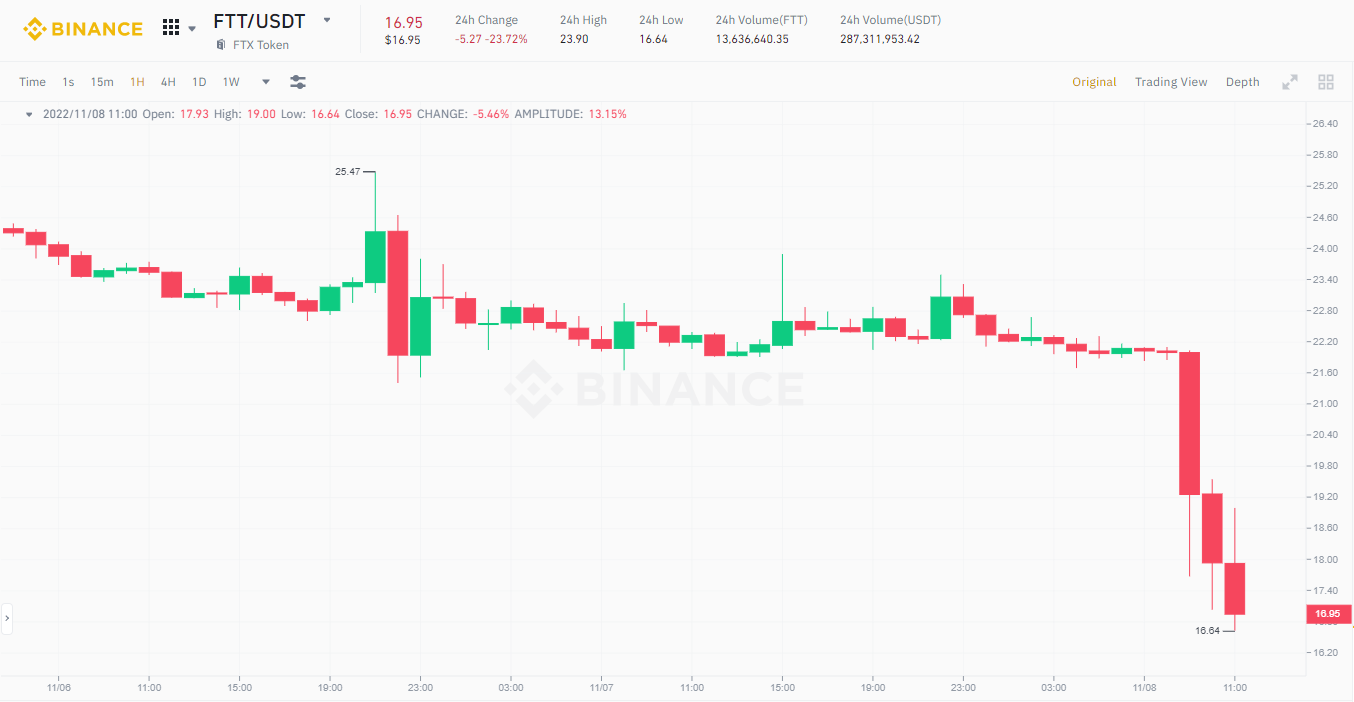Expand the apps grid dropdown arrow
Screen dimensions: 1354x702
pyautogui.click(x=192, y=29)
